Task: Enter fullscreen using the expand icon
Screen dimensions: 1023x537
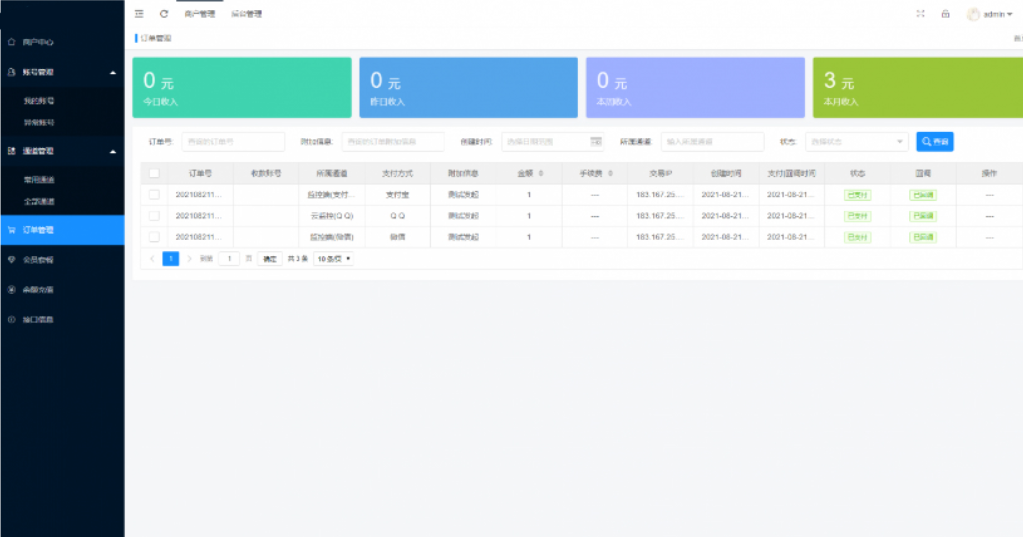Action: [x=920, y=14]
